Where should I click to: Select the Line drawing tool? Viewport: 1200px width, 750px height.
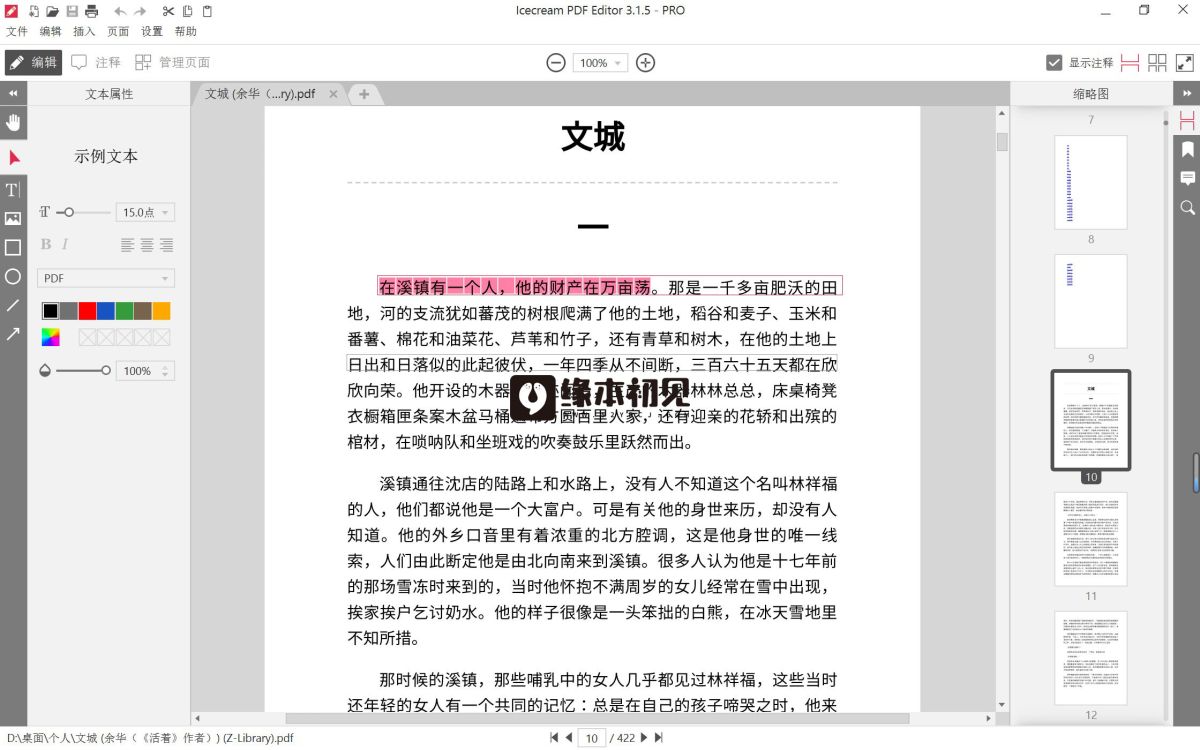(13, 305)
